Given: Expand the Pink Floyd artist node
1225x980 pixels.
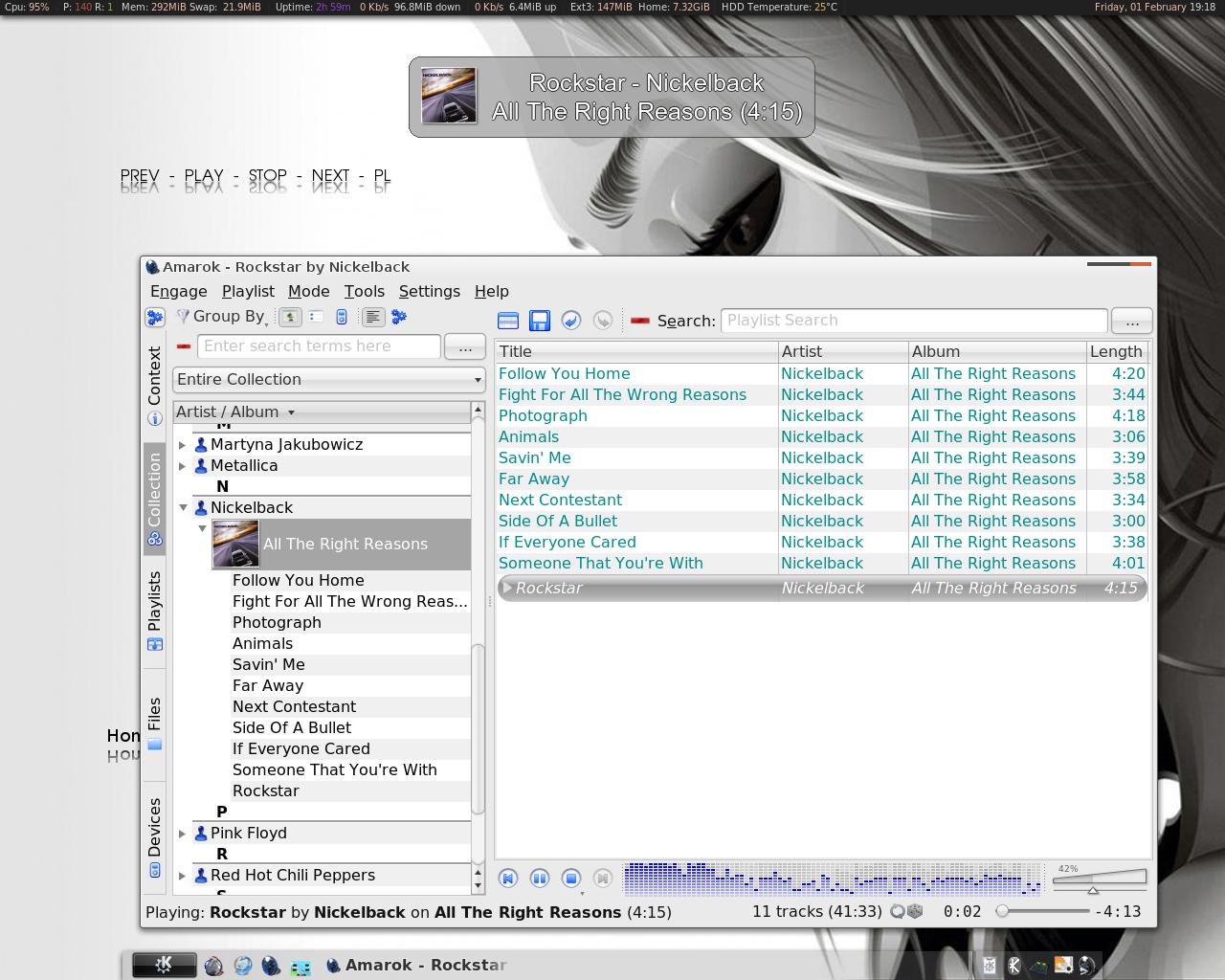Looking at the screenshot, I should coord(182,834).
